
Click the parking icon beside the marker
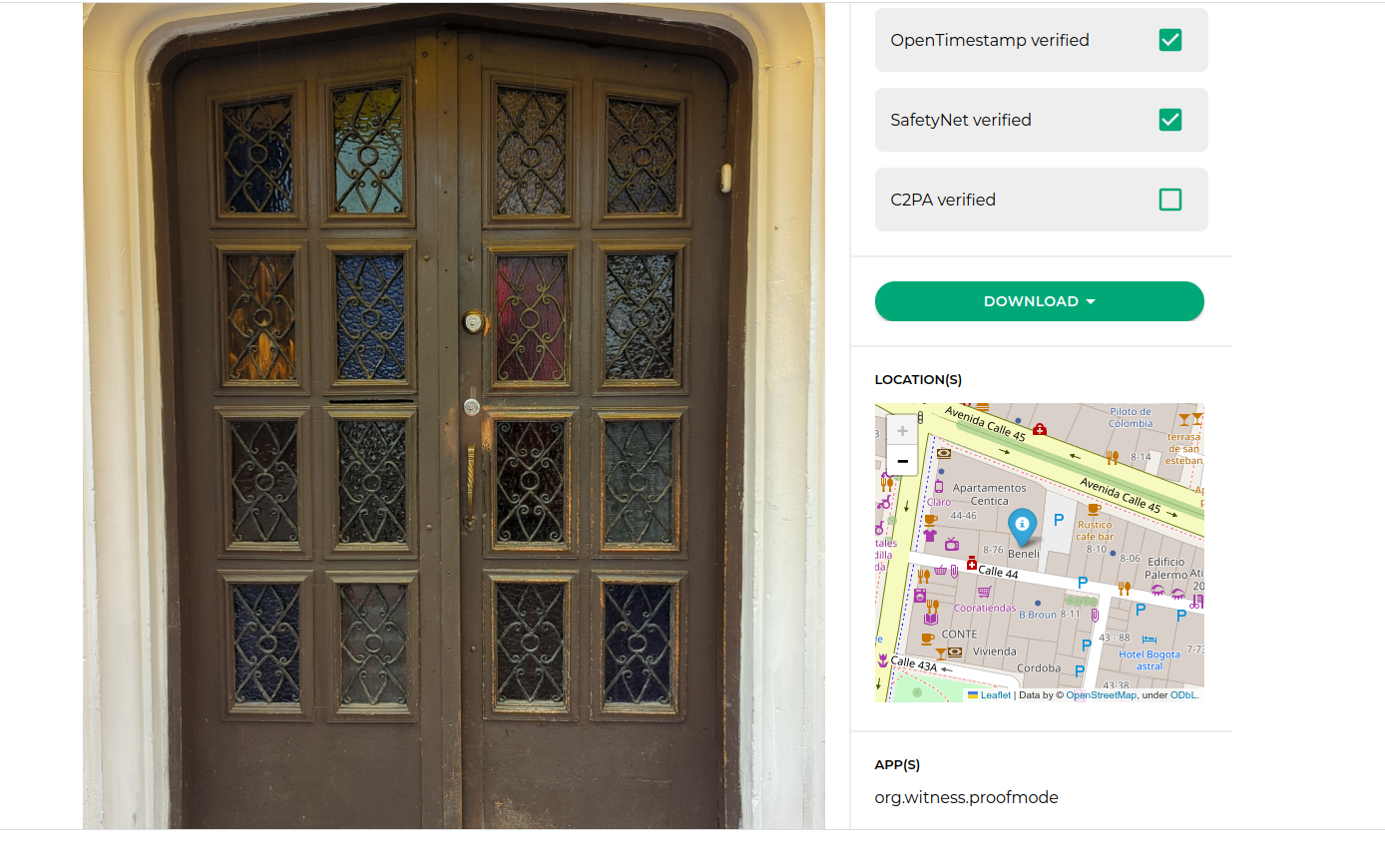point(1059,520)
